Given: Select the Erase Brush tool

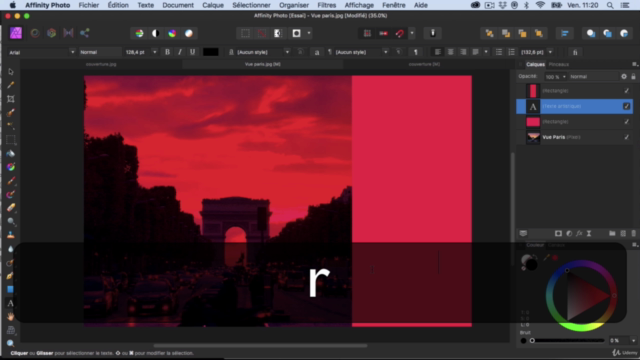Looking at the screenshot, I should pos(11,208).
